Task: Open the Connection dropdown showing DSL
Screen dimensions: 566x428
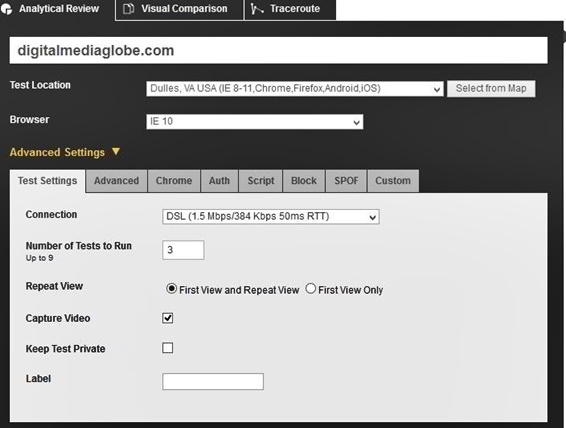Action: coord(270,217)
